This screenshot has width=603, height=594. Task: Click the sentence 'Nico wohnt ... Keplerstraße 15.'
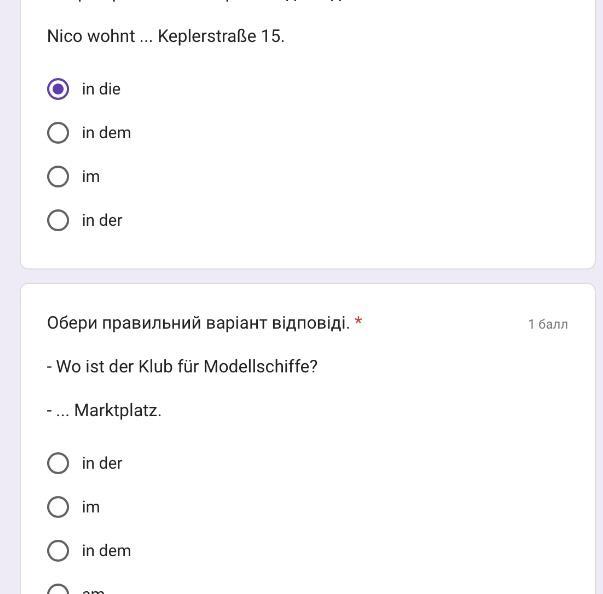coord(166,36)
